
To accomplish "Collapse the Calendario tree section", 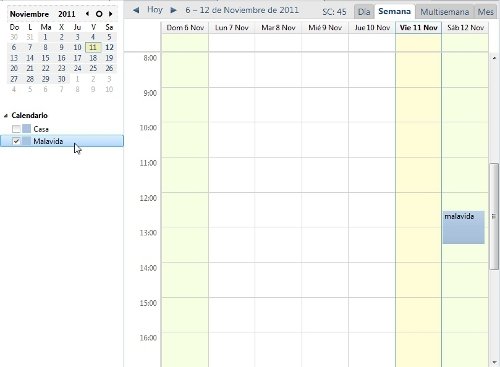I will 6,116.
